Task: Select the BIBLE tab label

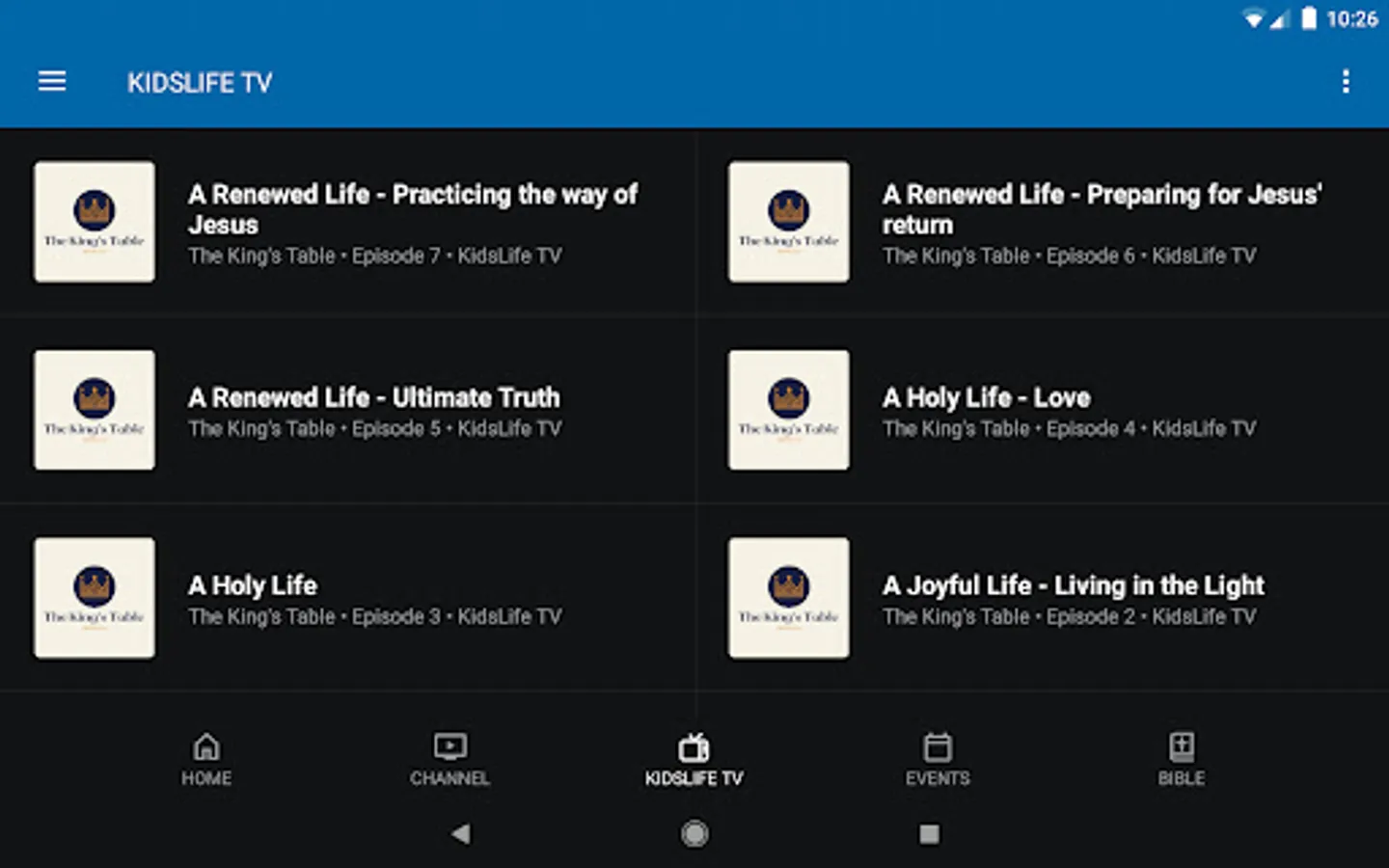Action: point(1182,778)
